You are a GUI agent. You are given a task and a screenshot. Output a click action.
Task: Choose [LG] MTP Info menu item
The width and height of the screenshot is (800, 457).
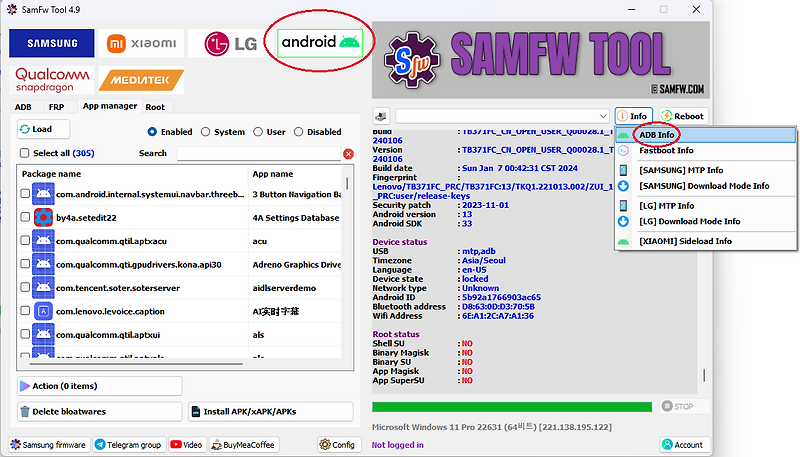point(706,206)
